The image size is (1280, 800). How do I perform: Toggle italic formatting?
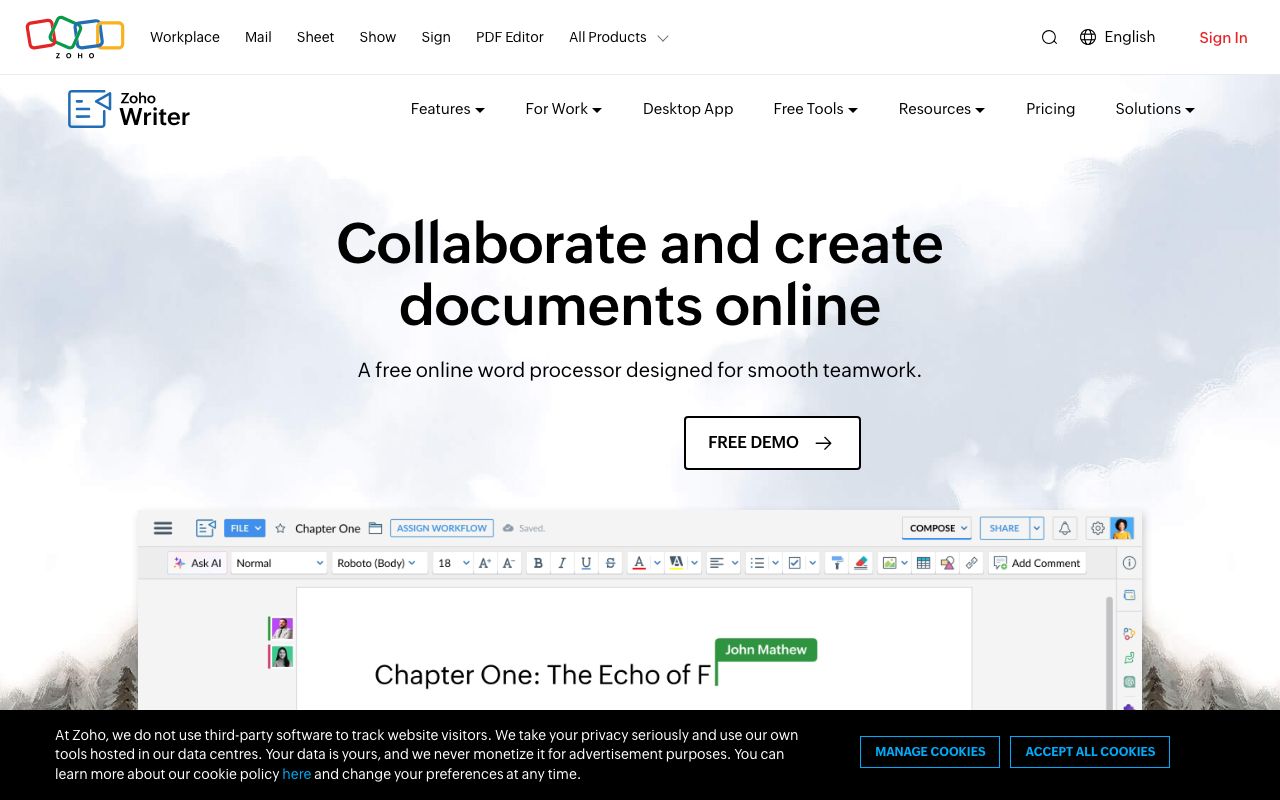tap(562, 563)
